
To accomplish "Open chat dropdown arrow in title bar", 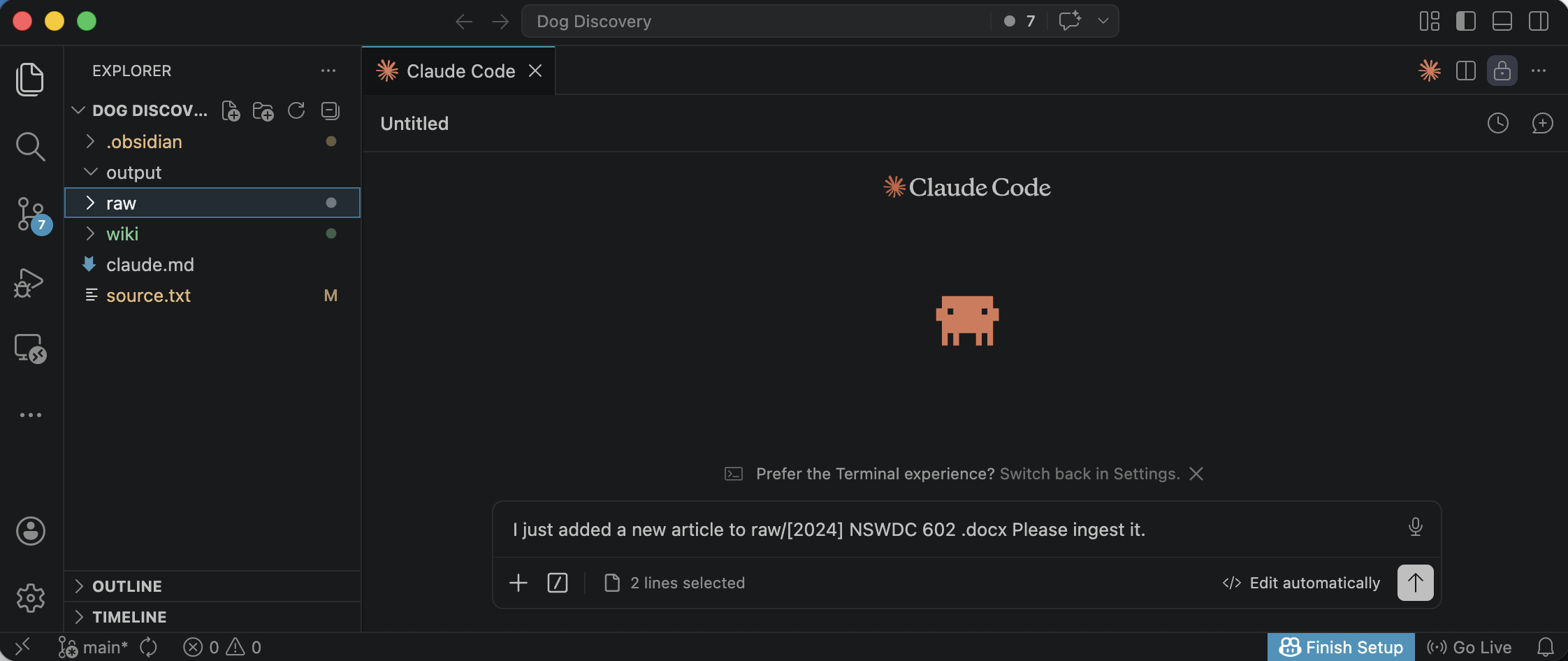I will pos(1103,21).
